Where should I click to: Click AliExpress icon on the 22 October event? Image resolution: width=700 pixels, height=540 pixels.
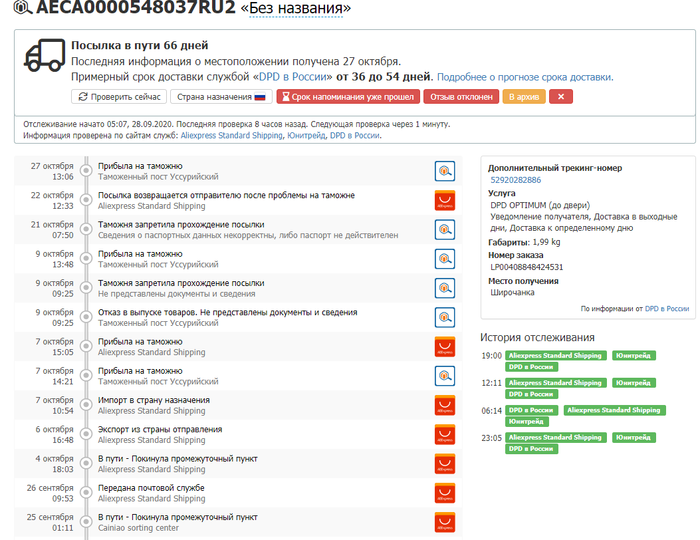(445, 200)
